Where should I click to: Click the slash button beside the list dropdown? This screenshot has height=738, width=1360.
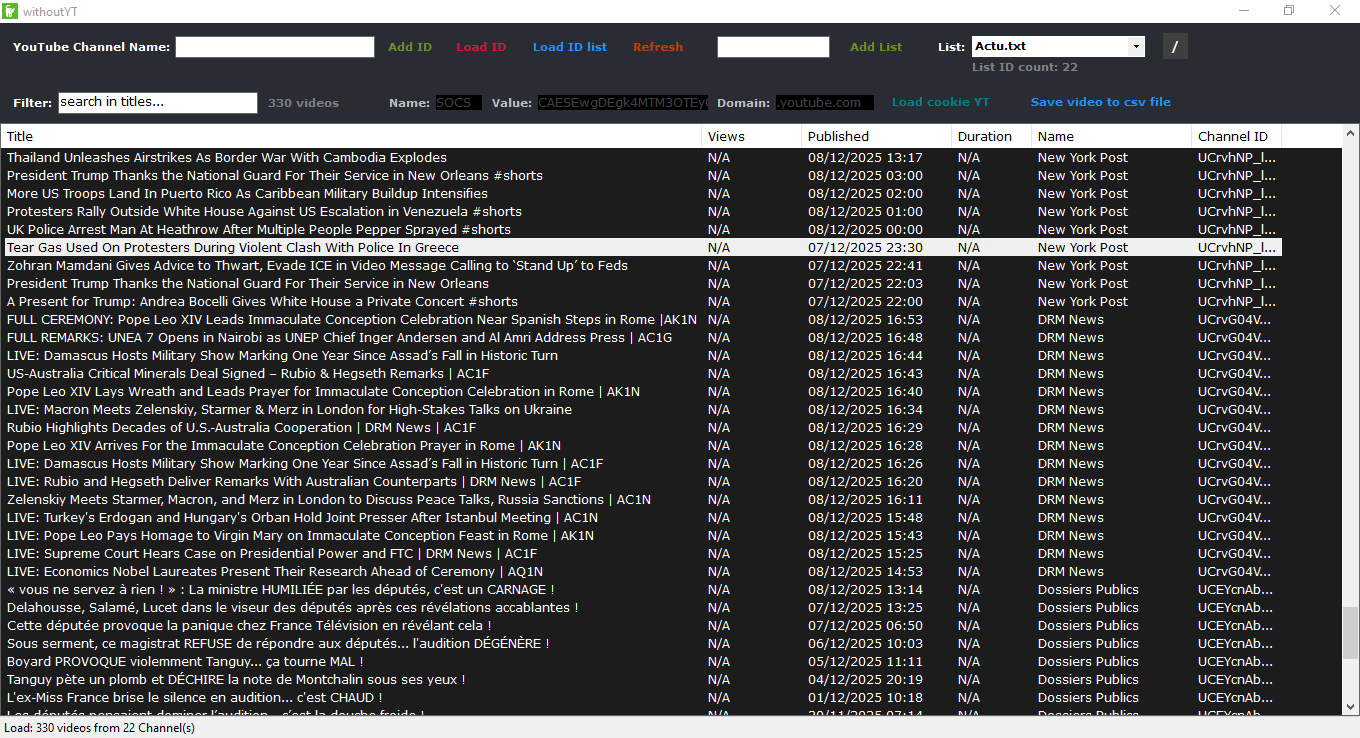1175,46
